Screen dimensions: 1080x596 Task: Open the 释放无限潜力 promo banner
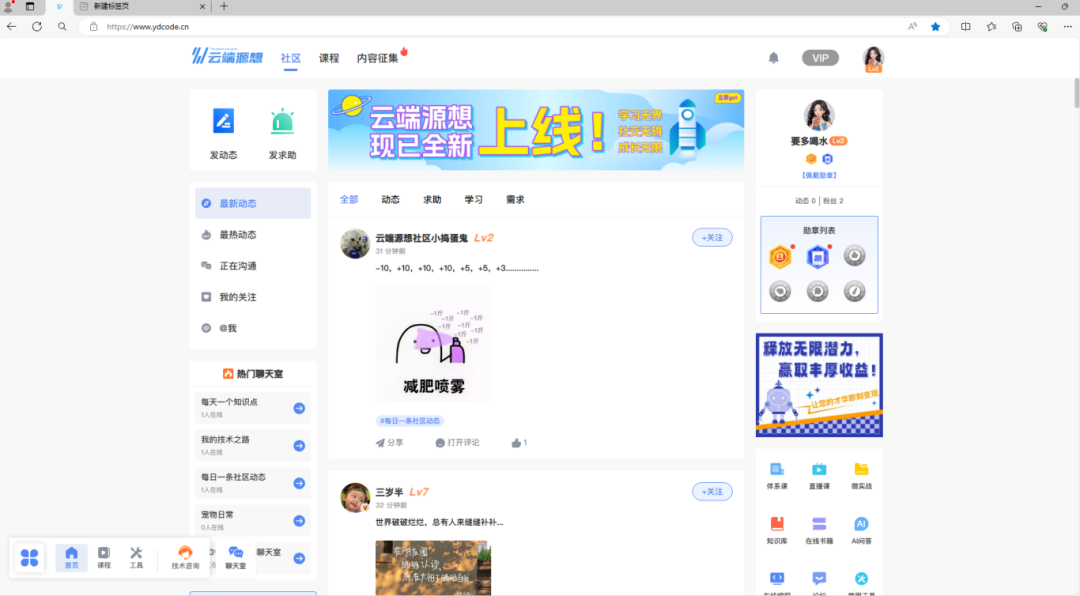[819, 385]
